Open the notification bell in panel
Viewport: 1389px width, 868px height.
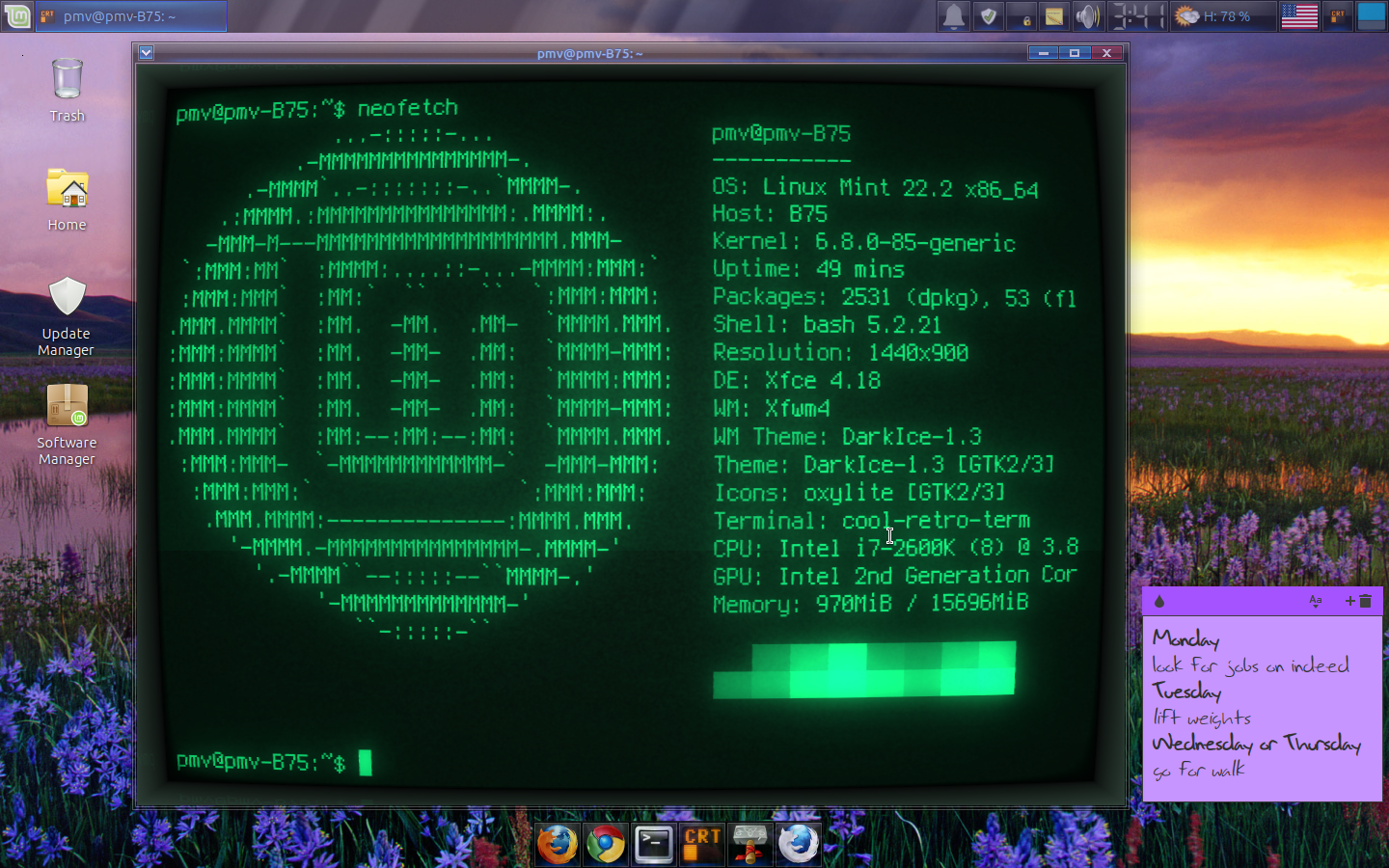coord(954,16)
